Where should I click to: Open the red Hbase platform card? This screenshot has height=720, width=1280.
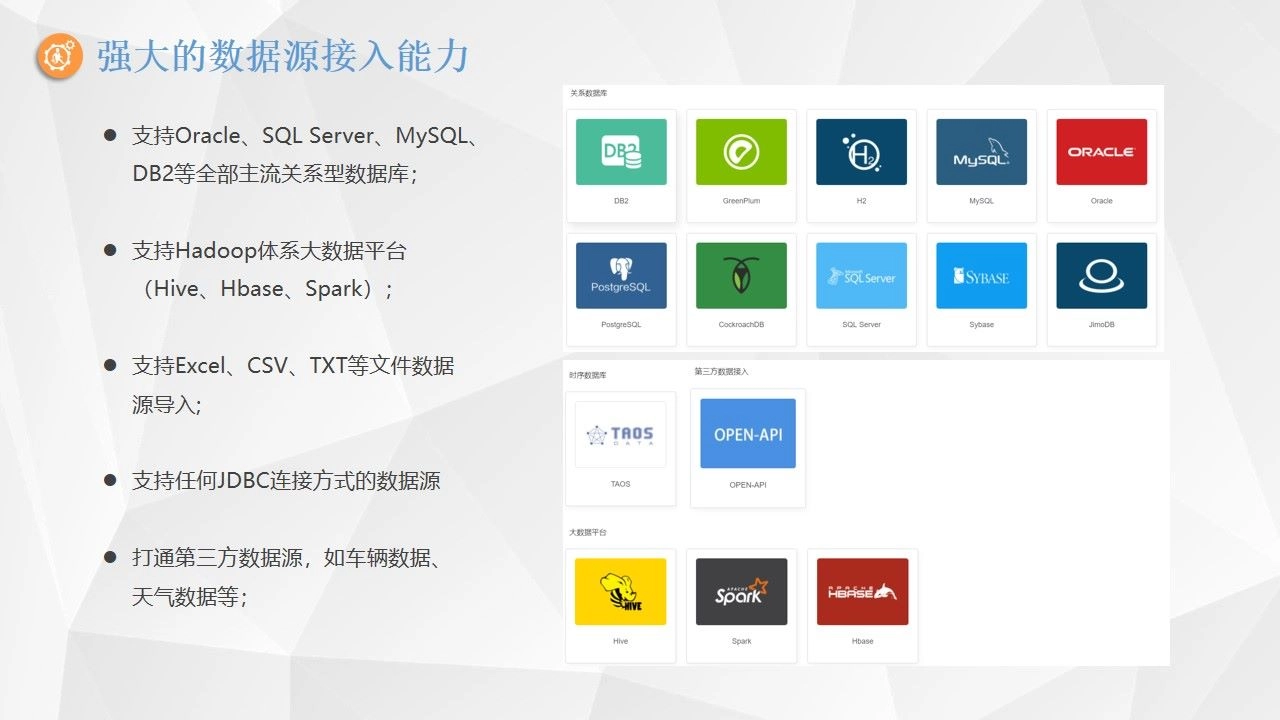point(862,605)
